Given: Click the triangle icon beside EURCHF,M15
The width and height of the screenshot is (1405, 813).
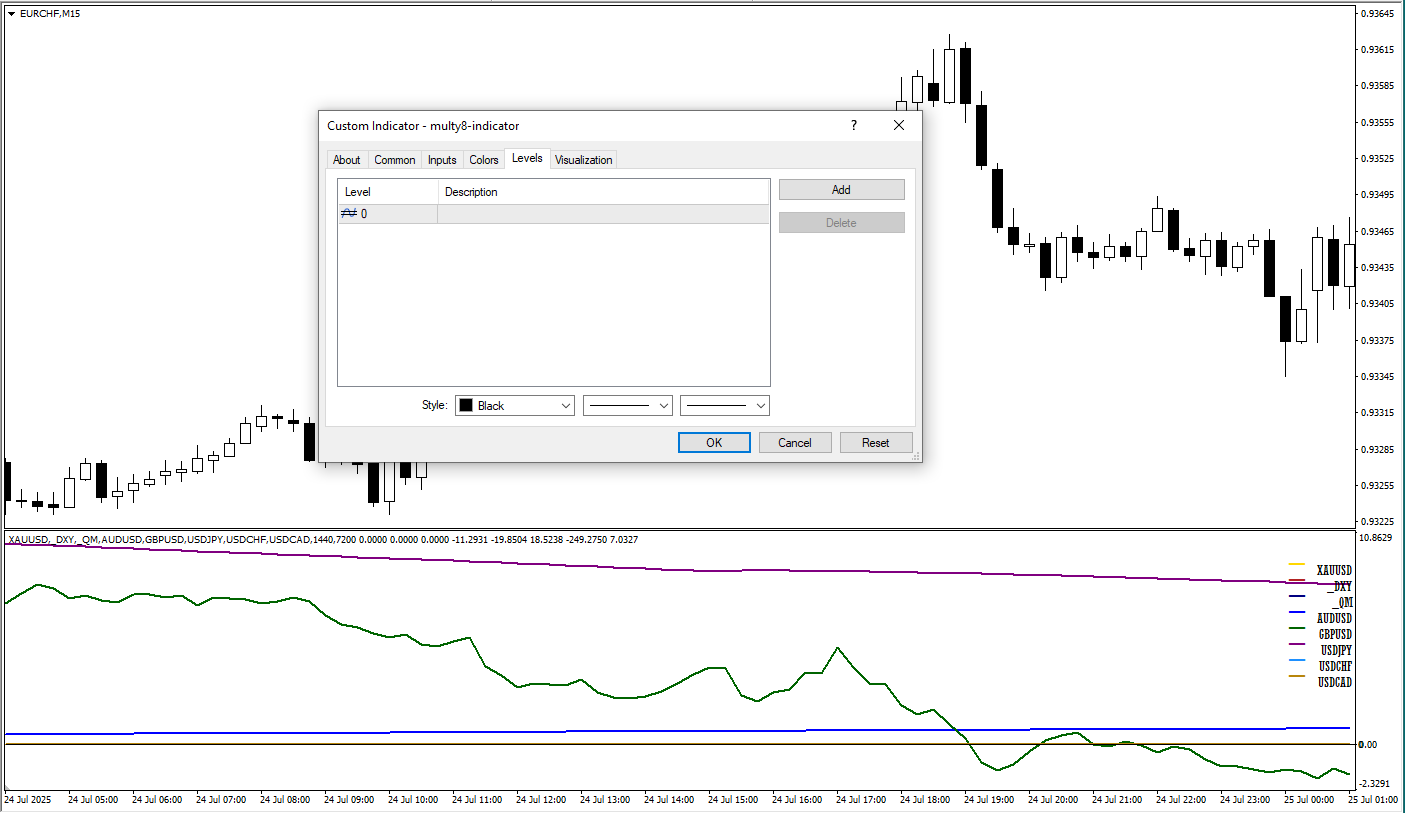Looking at the screenshot, I should coord(11,14).
